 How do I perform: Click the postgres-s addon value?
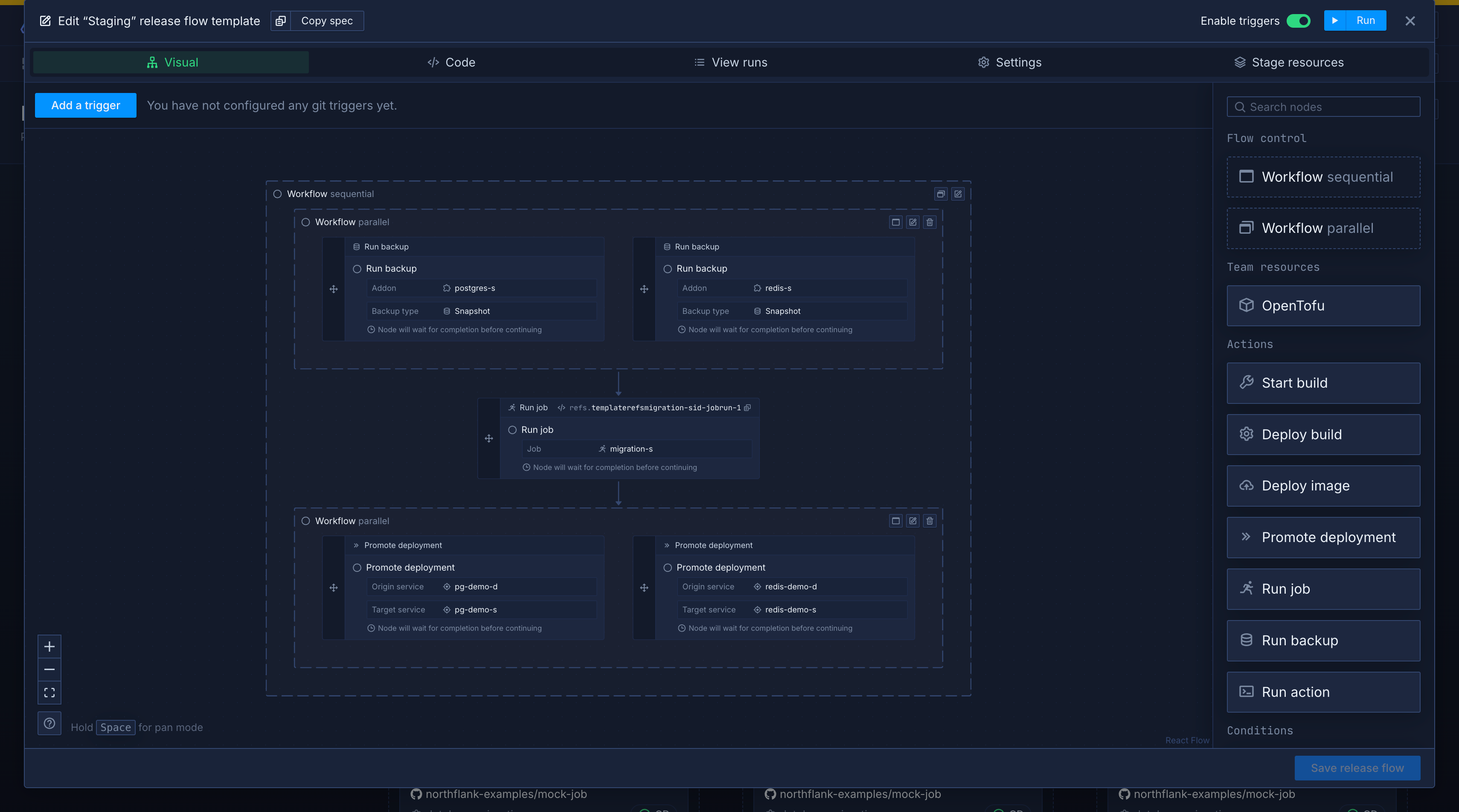(x=475, y=288)
